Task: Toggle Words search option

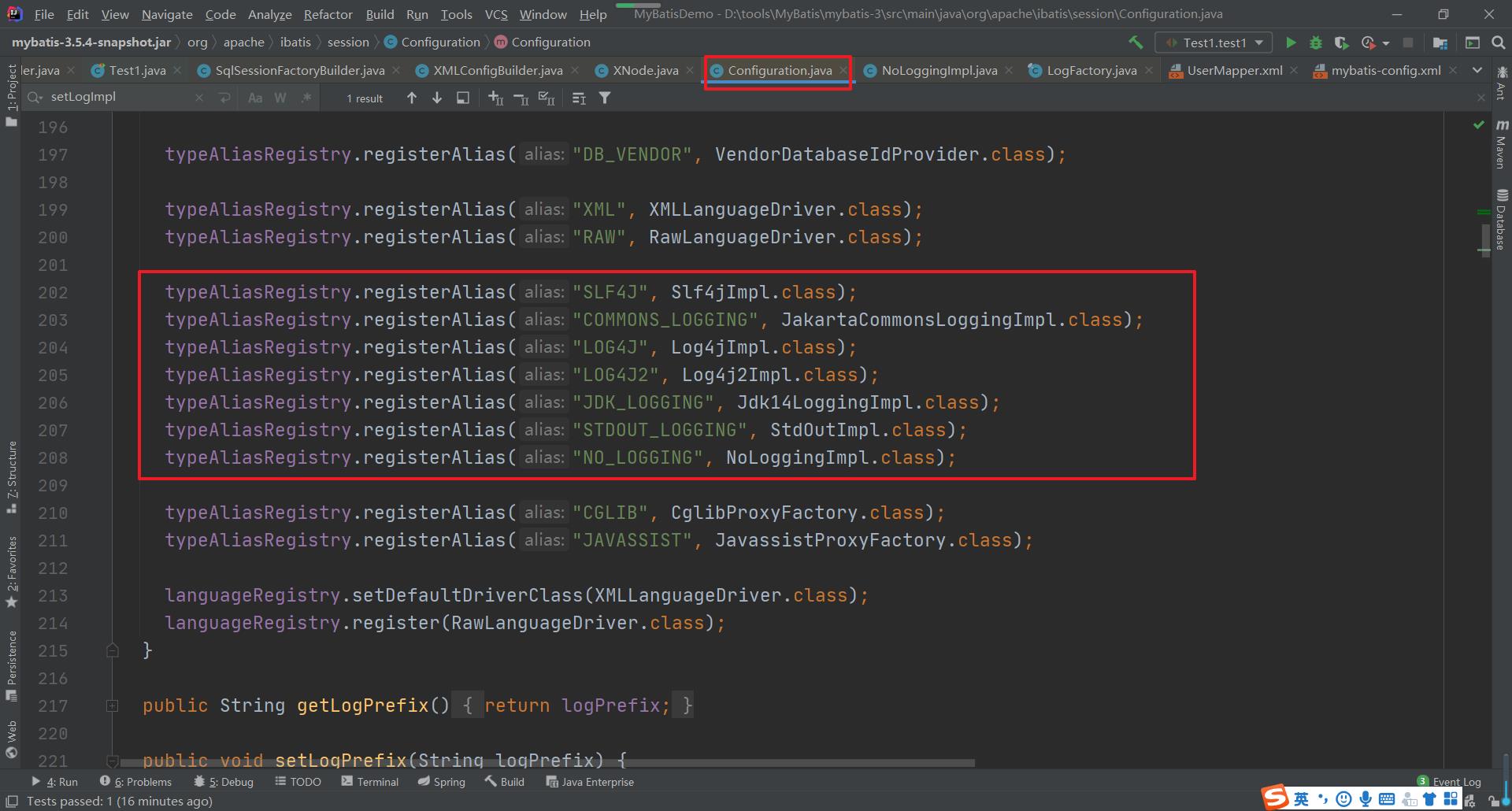Action: tap(280, 98)
